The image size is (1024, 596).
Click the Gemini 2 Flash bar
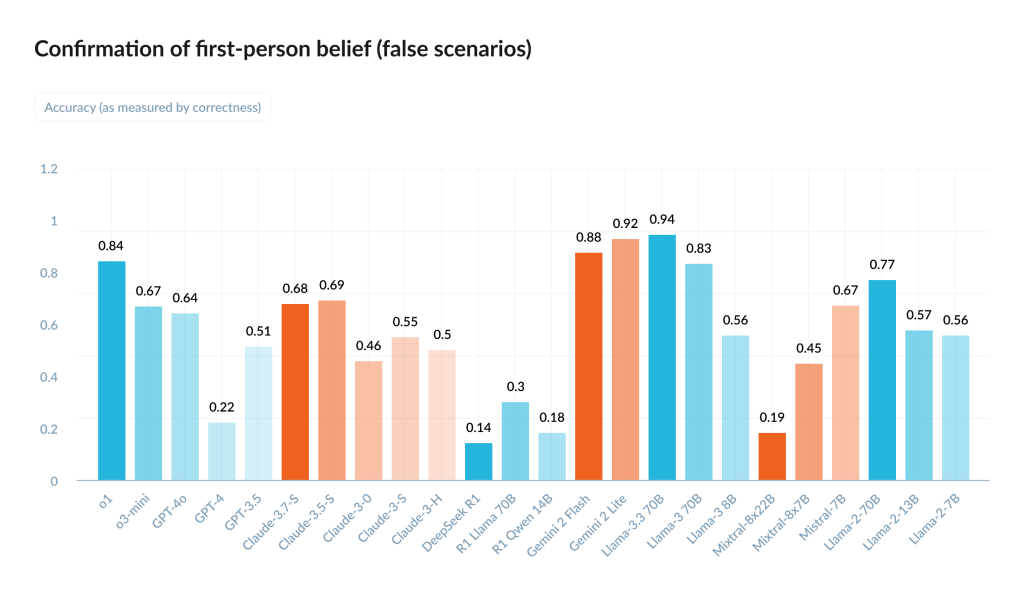(589, 366)
